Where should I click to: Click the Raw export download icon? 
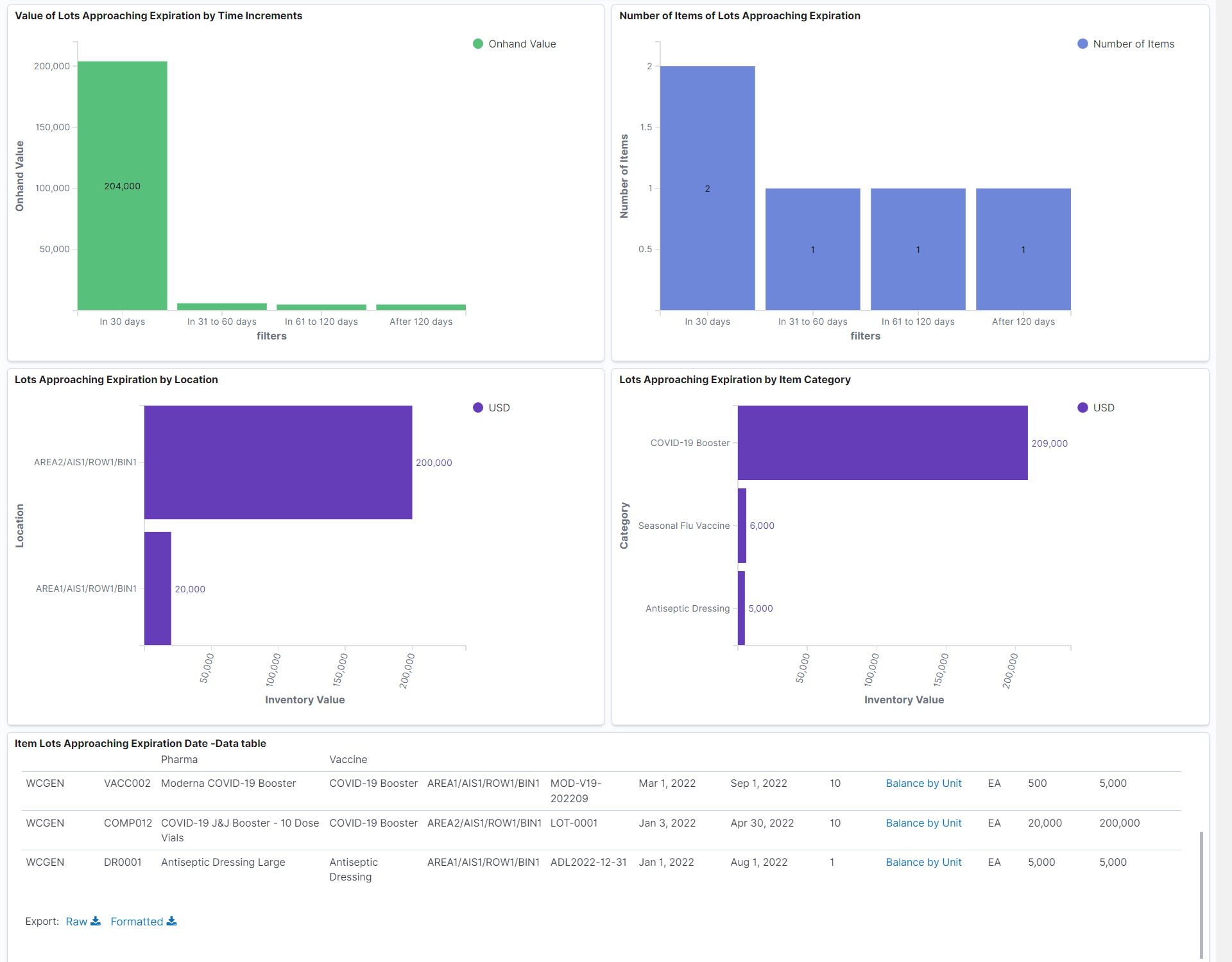point(95,921)
